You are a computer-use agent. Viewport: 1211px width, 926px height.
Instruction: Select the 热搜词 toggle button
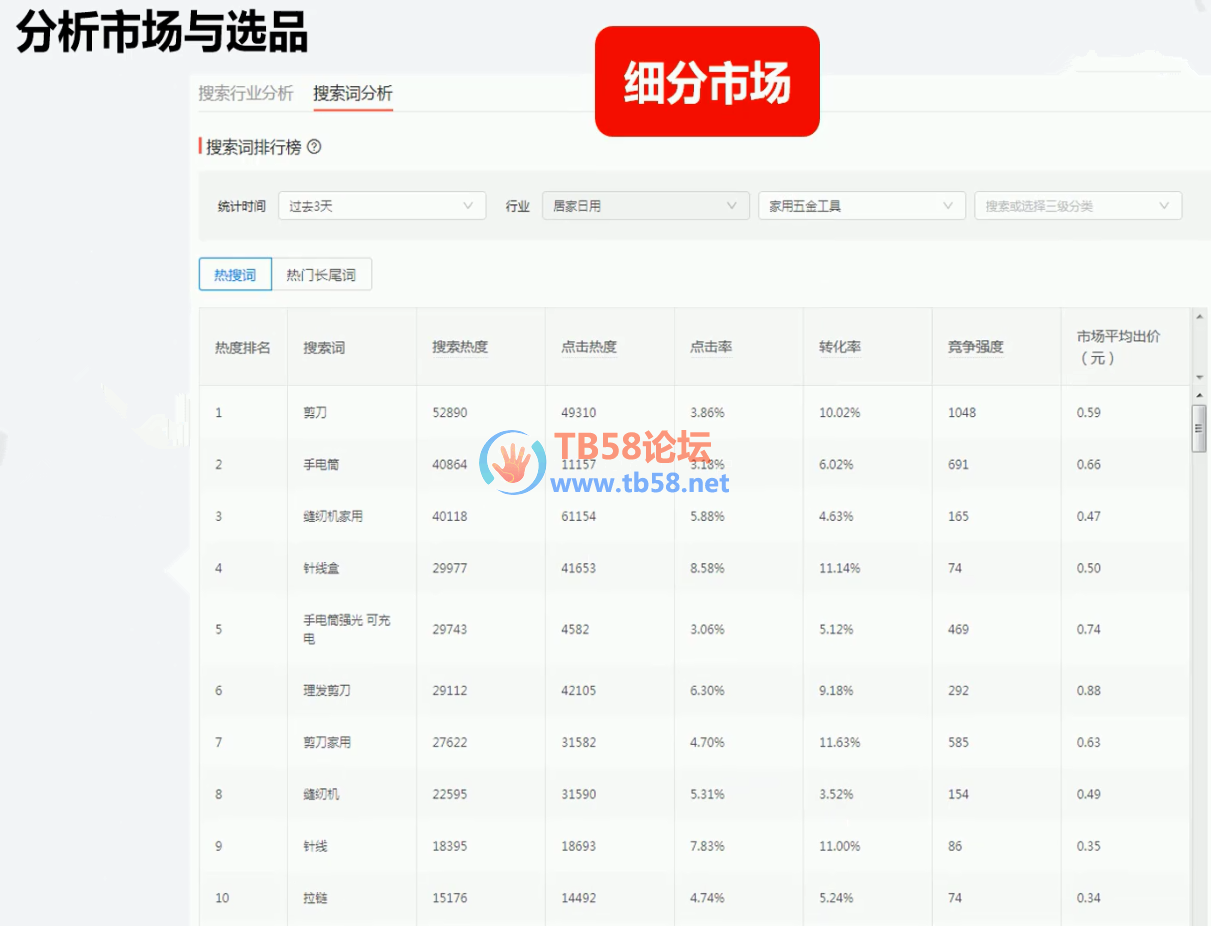click(235, 275)
